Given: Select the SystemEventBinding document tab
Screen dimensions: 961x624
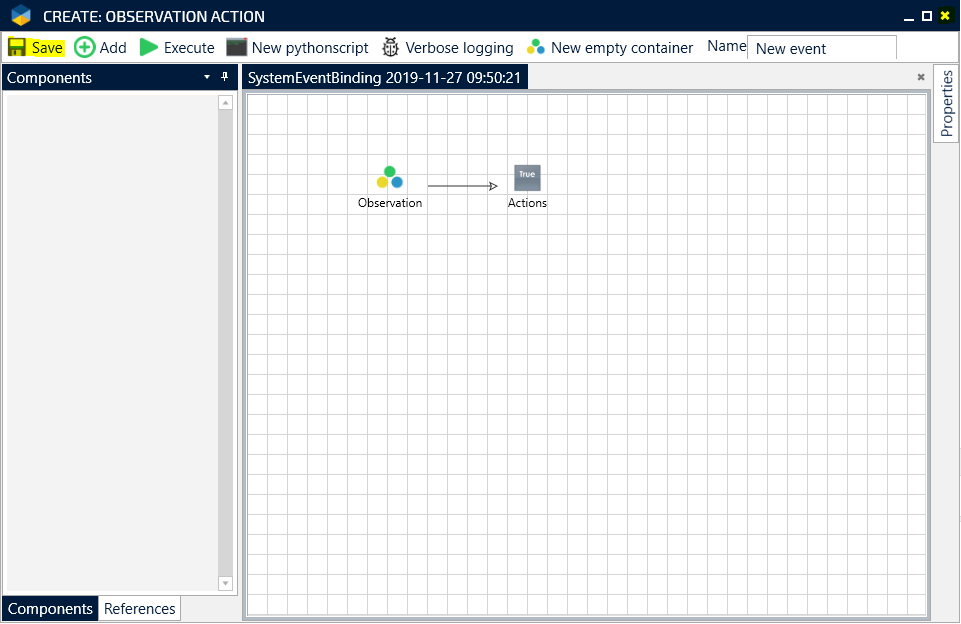Looking at the screenshot, I should [x=384, y=78].
